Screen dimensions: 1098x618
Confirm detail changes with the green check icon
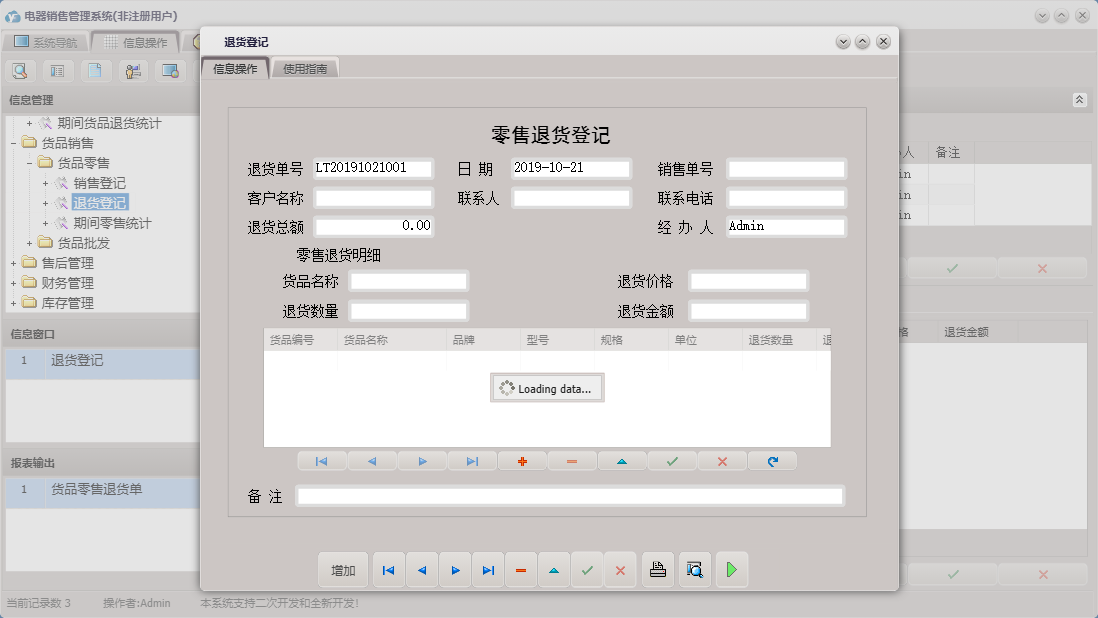click(672, 461)
